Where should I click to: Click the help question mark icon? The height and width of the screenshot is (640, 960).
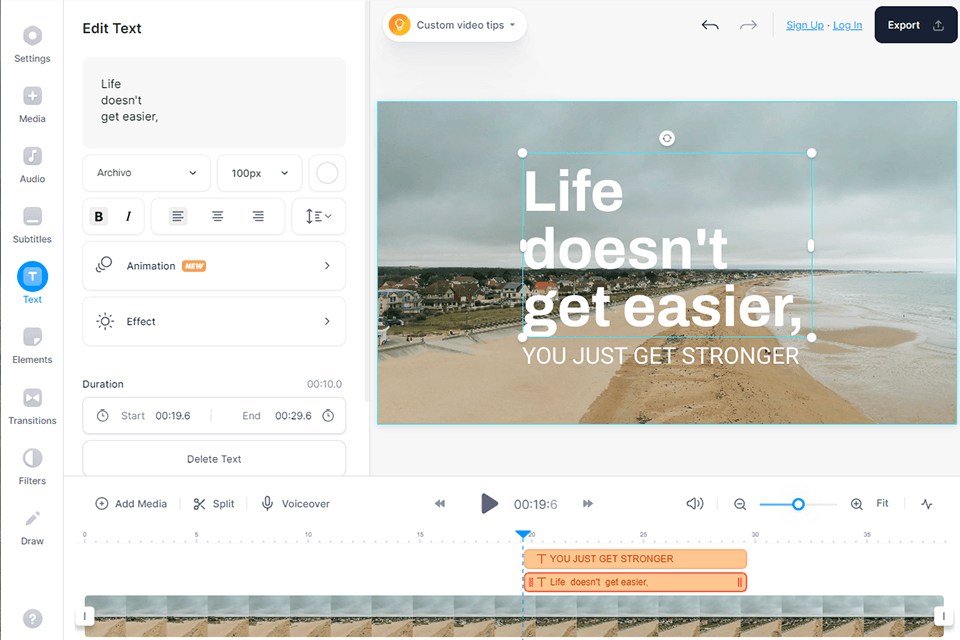point(32,619)
